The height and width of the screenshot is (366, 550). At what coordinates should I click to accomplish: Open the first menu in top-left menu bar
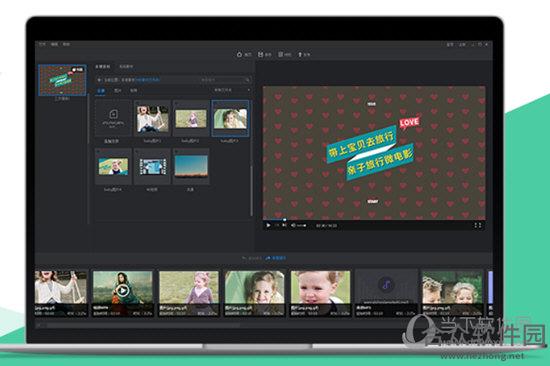(42, 44)
